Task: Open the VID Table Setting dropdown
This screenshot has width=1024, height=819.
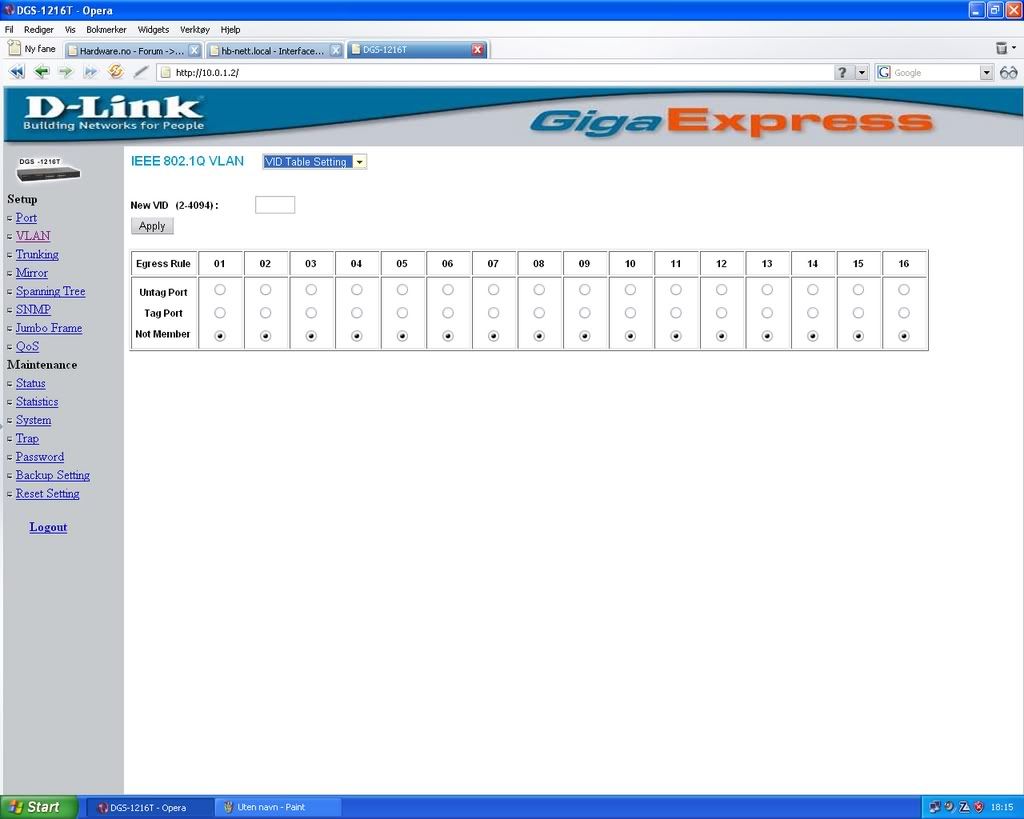Action: click(314, 162)
